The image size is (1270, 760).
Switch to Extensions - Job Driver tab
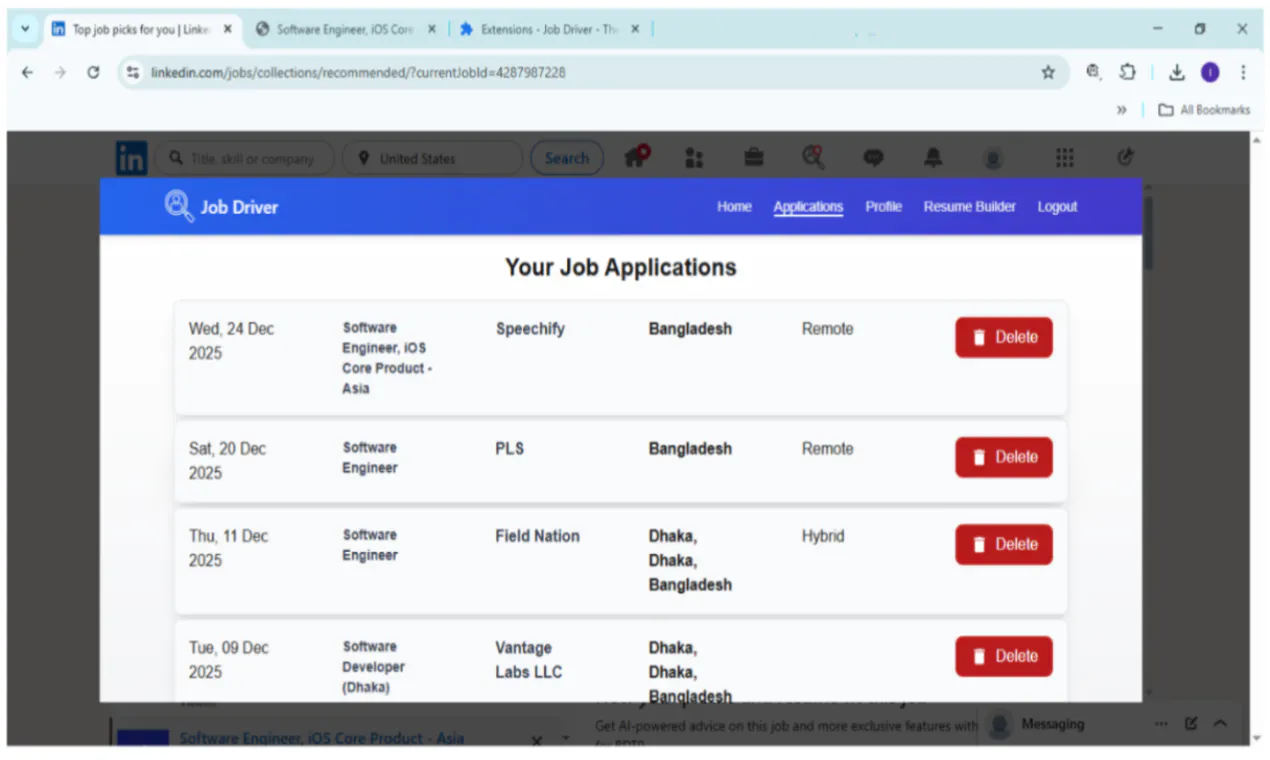[x=548, y=29]
